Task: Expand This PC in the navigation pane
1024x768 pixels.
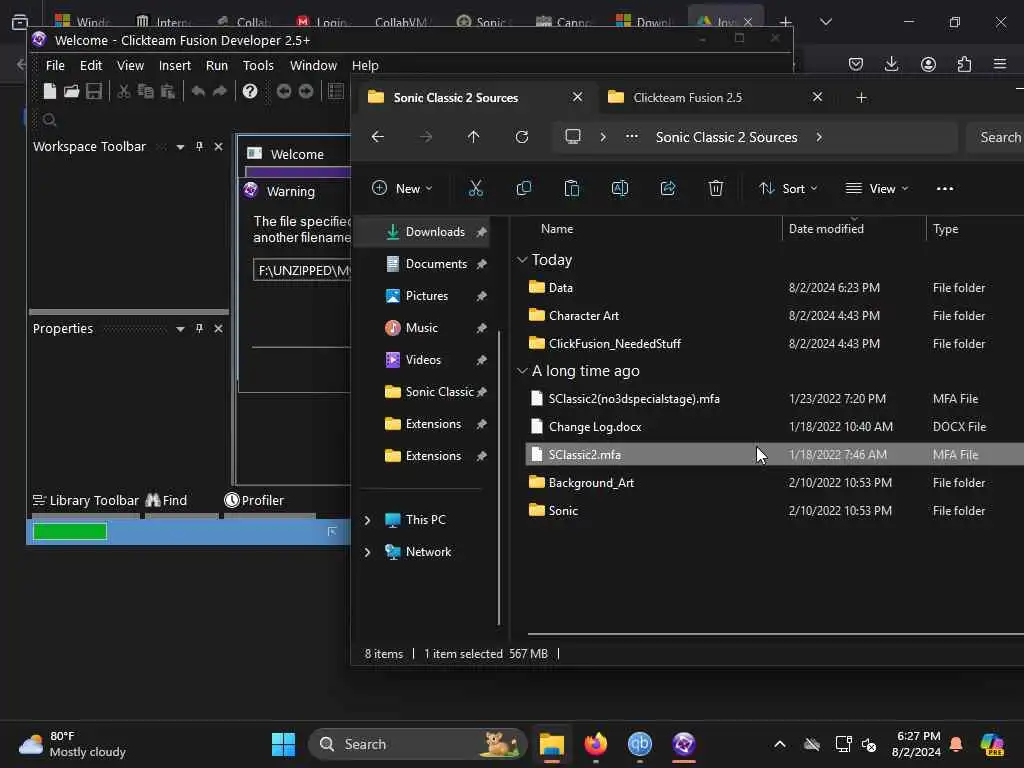Action: point(368,520)
